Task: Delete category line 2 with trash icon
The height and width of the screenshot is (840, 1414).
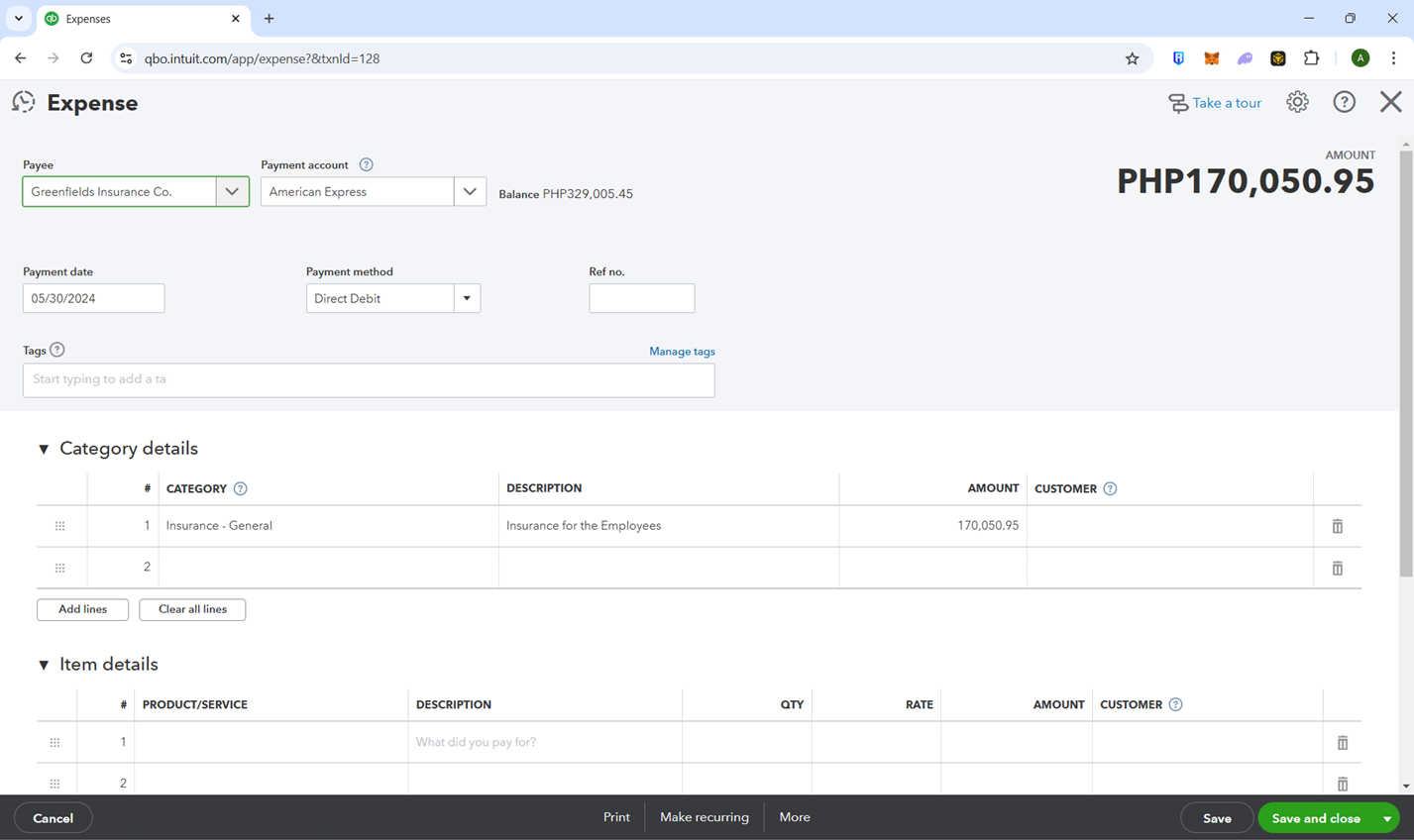Action: click(1338, 568)
